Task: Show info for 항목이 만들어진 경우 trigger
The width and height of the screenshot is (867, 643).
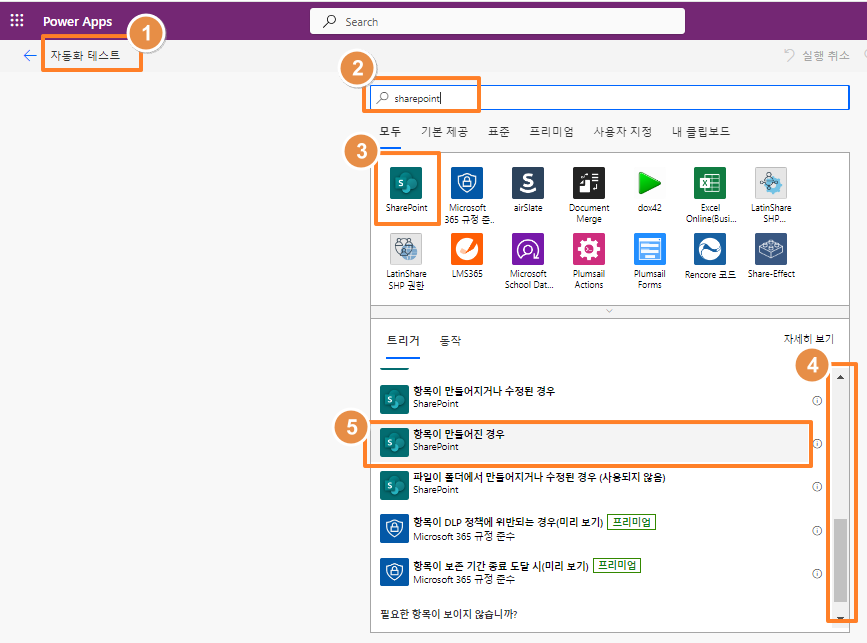Action: coord(817,443)
